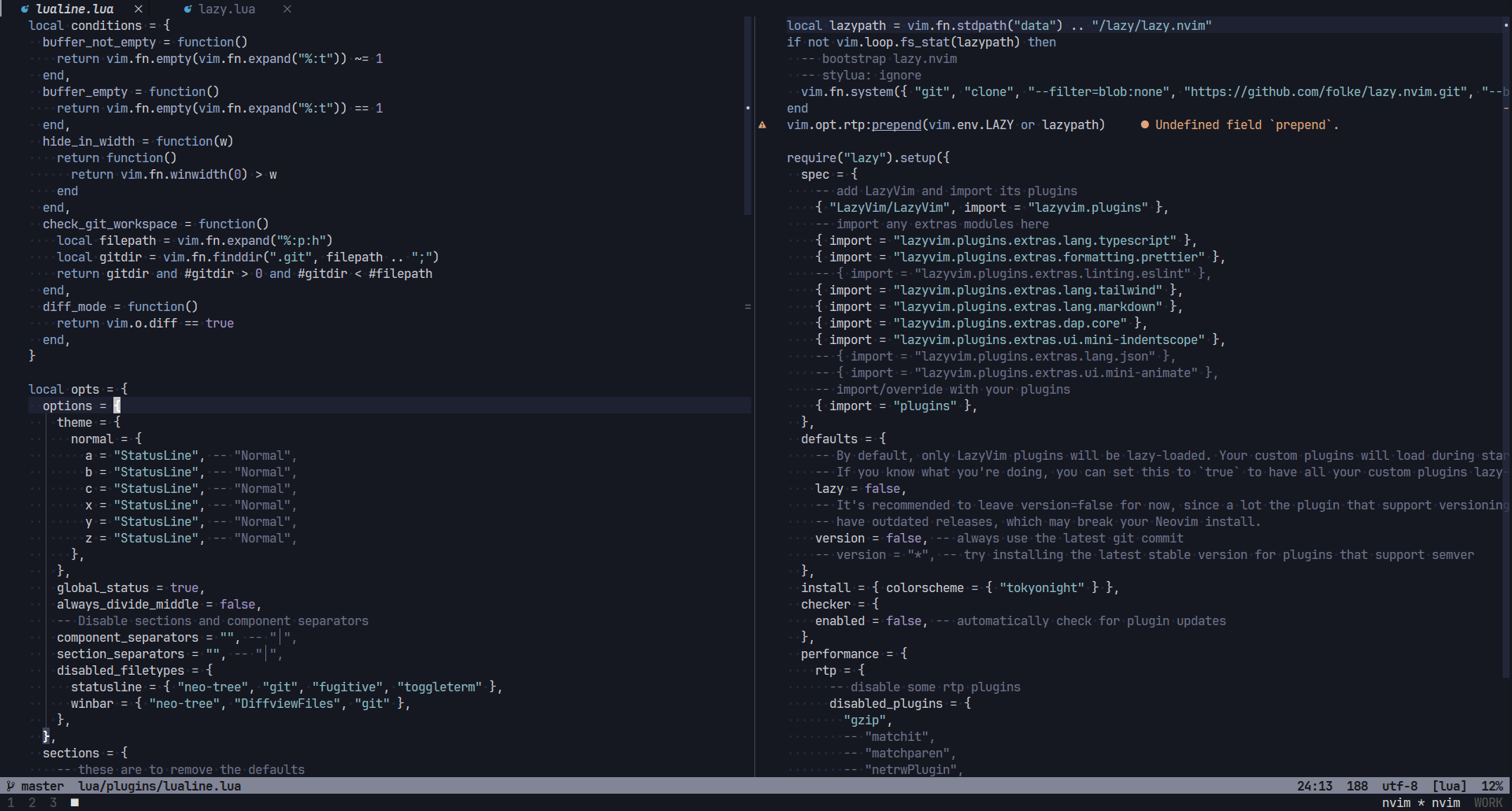Select tmux window 1
Image resolution: width=1512 pixels, height=811 pixels.
click(x=11, y=802)
